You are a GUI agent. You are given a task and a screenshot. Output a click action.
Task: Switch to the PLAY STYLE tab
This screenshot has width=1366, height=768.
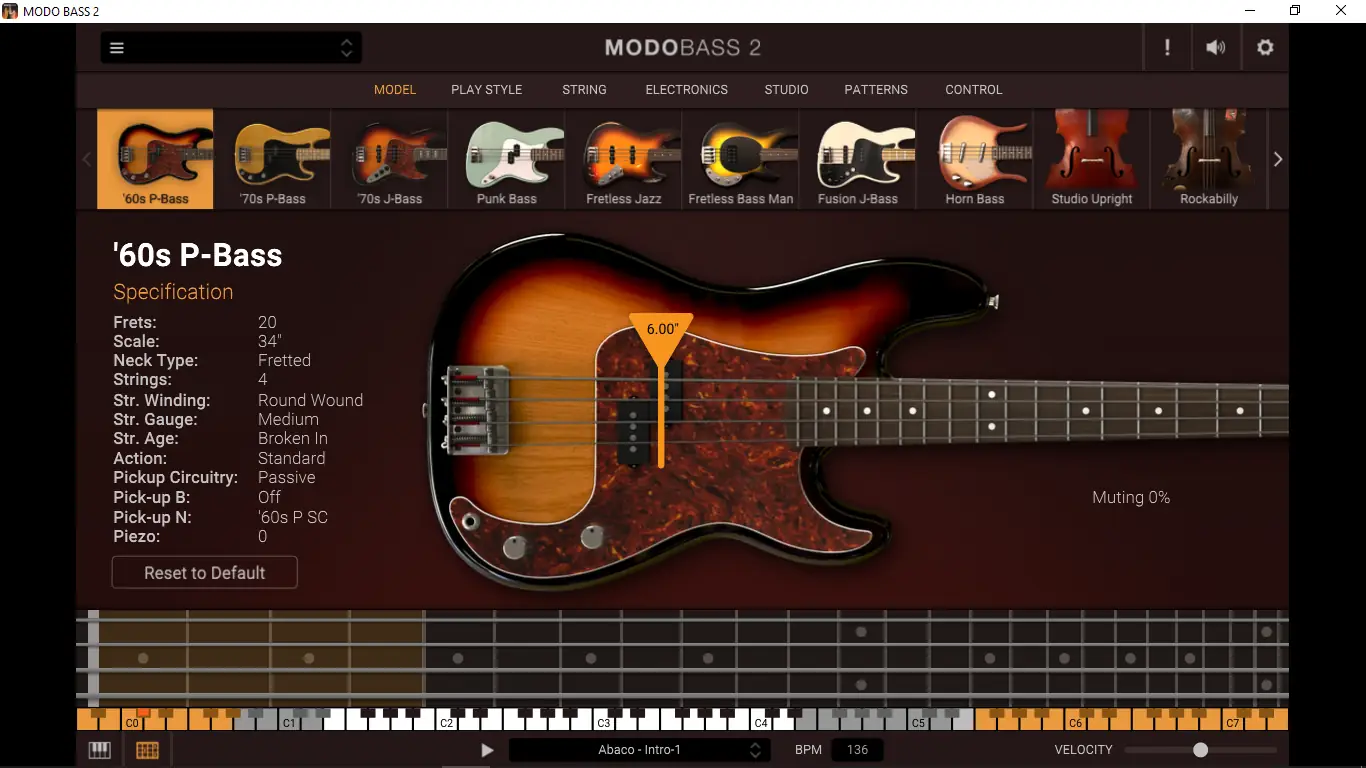tap(487, 90)
